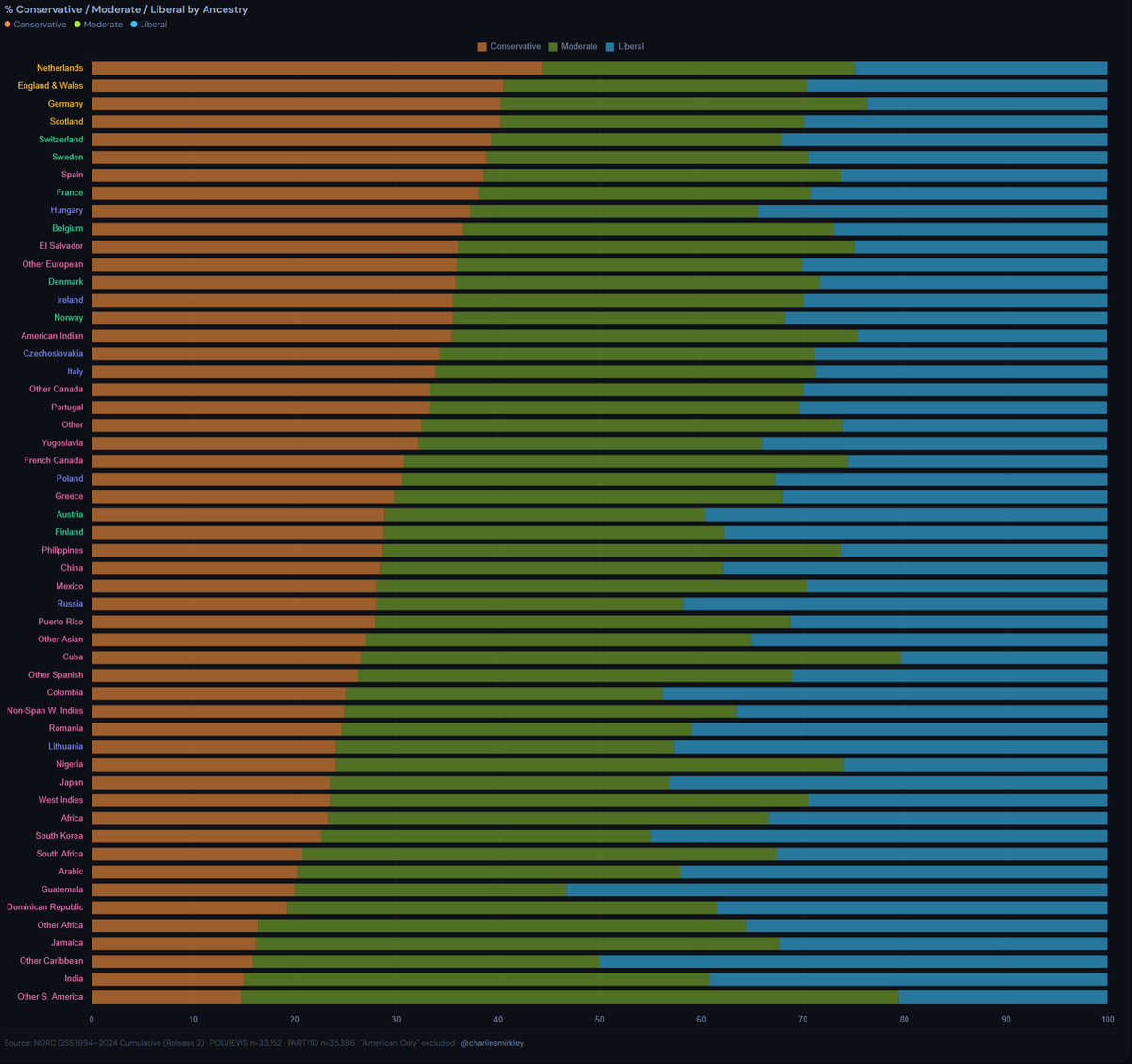Toggle Moderate series via center legend square

553,47
